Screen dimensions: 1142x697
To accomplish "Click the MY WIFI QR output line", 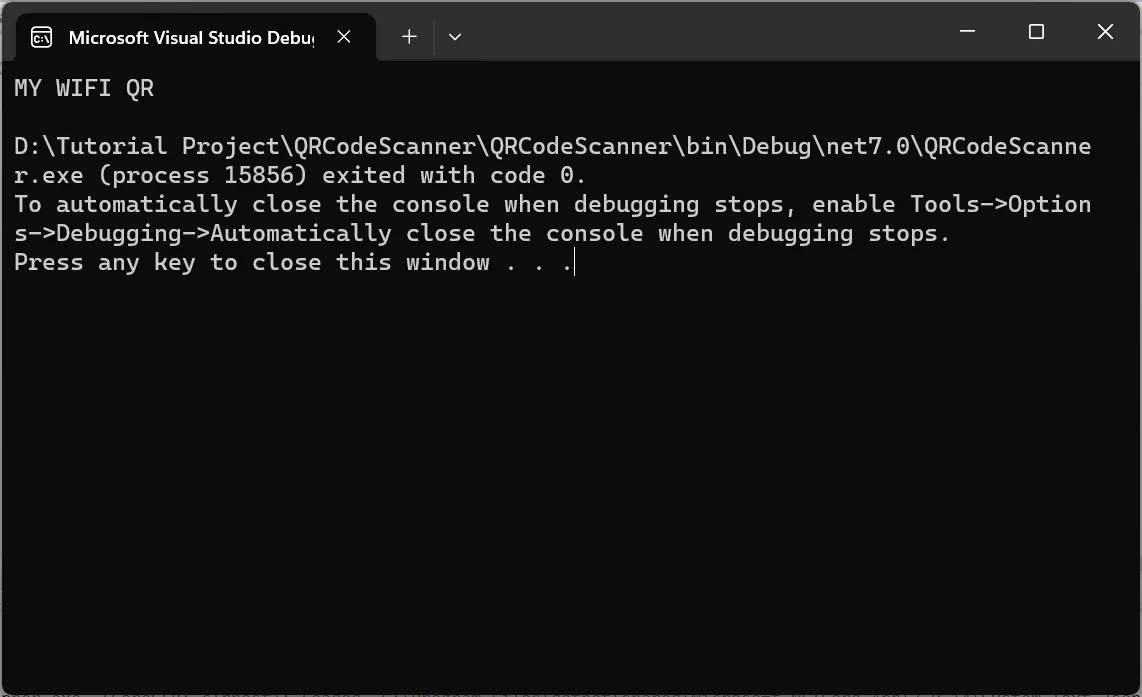I will coord(84,88).
